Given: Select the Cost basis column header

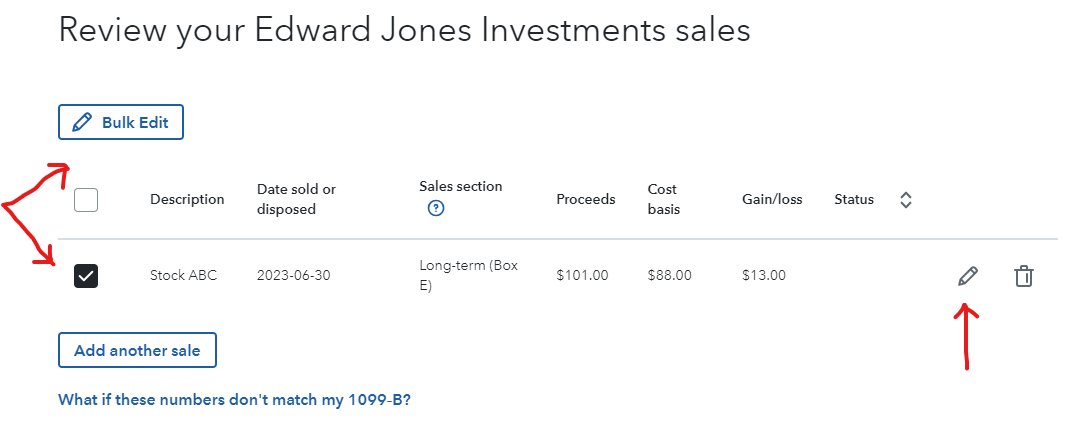Looking at the screenshot, I should click(663, 199).
